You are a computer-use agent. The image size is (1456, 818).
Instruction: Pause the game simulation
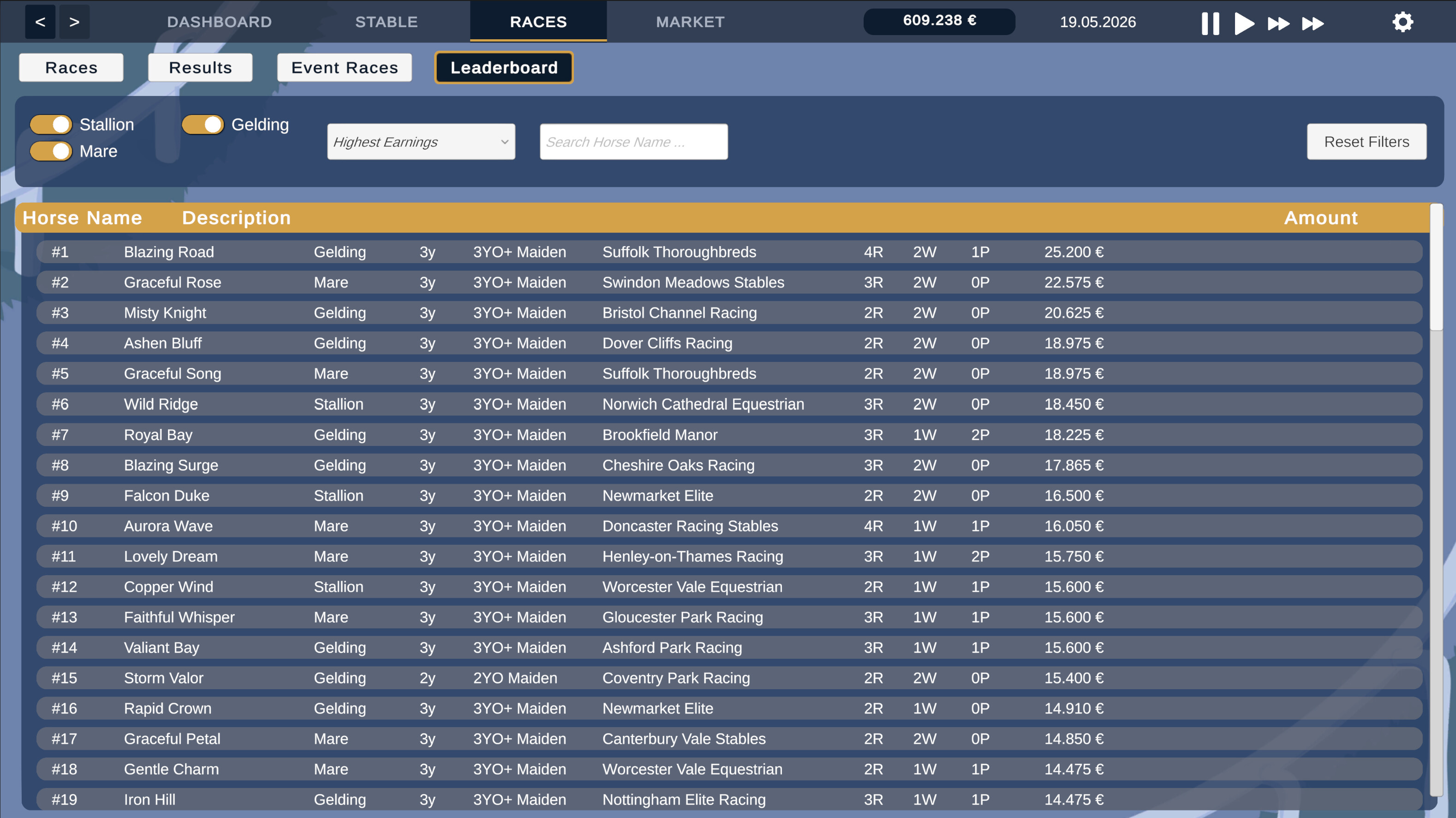pyautogui.click(x=1211, y=23)
